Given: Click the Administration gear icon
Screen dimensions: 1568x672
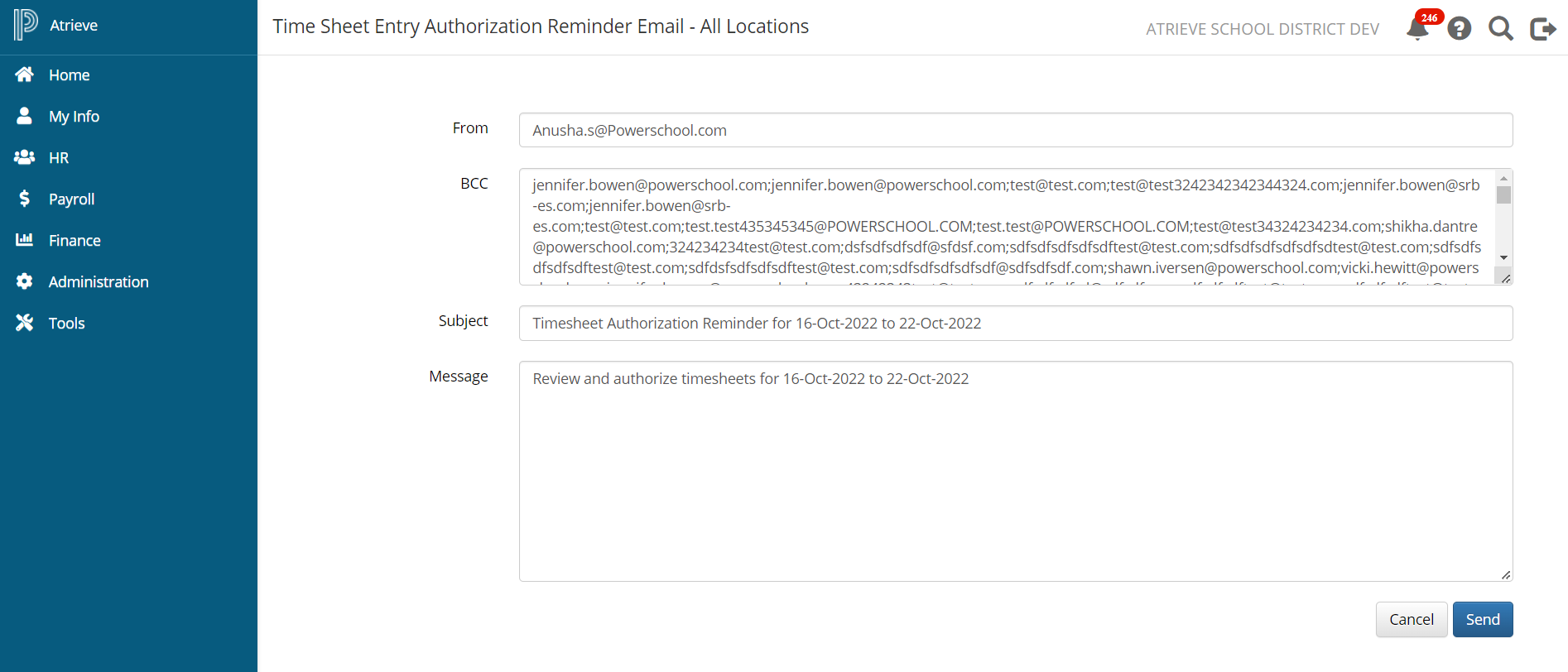Looking at the screenshot, I should (x=25, y=281).
